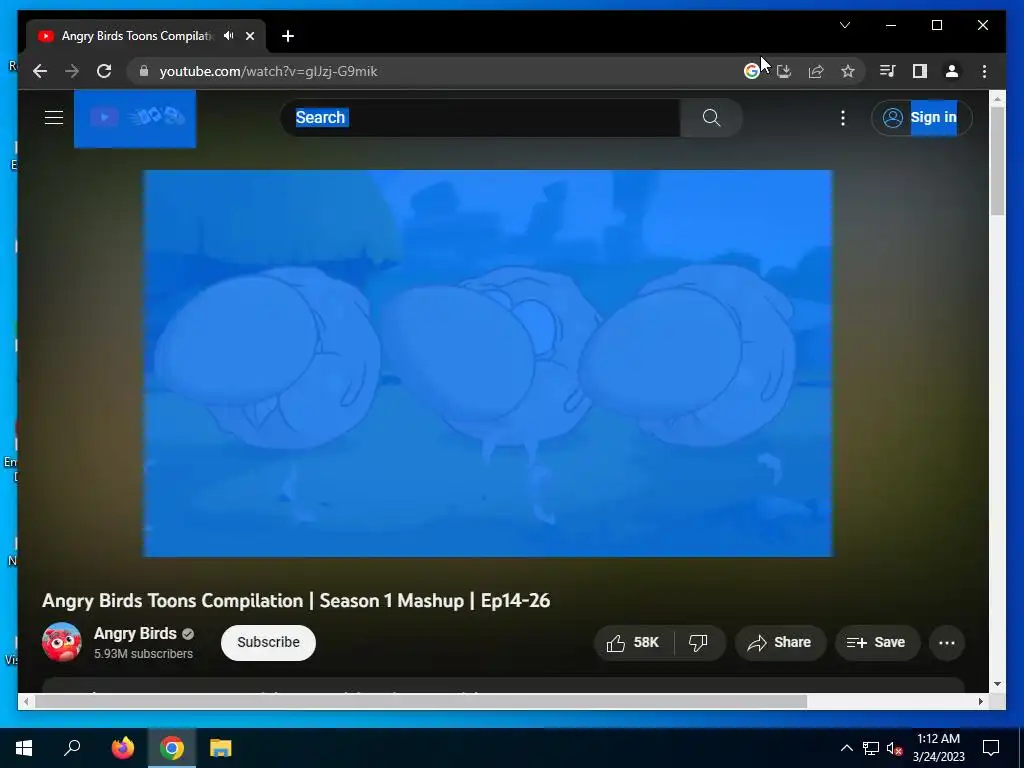
Task: Select the Angry Birds Toons Compilation tab
Action: coord(146,36)
